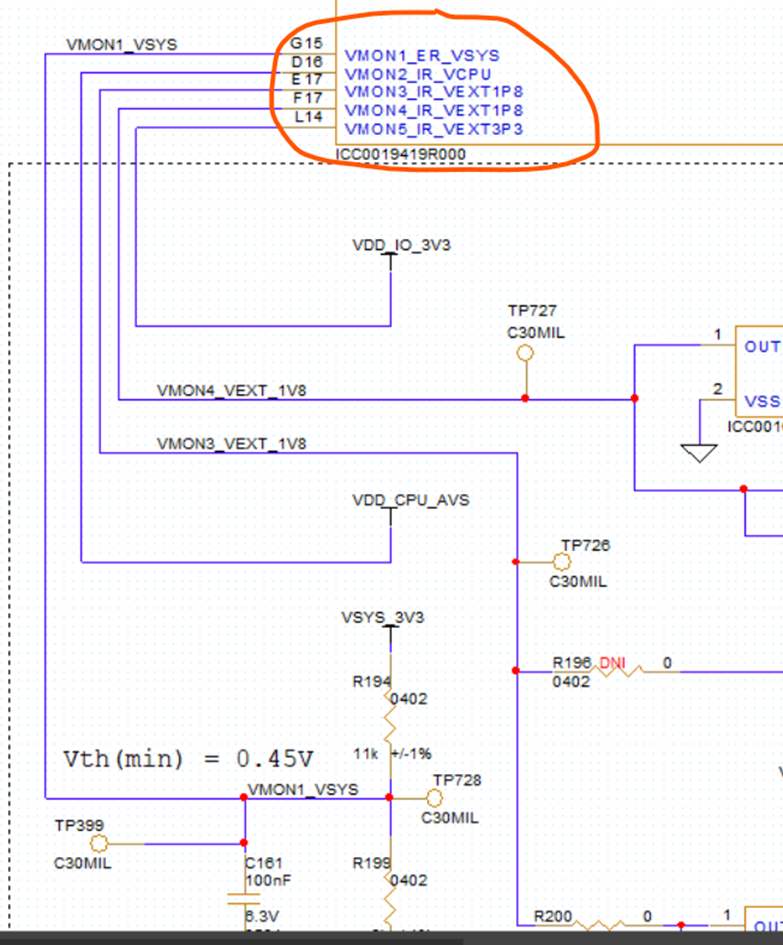Click the C30MIL label under TP399

tap(83, 863)
